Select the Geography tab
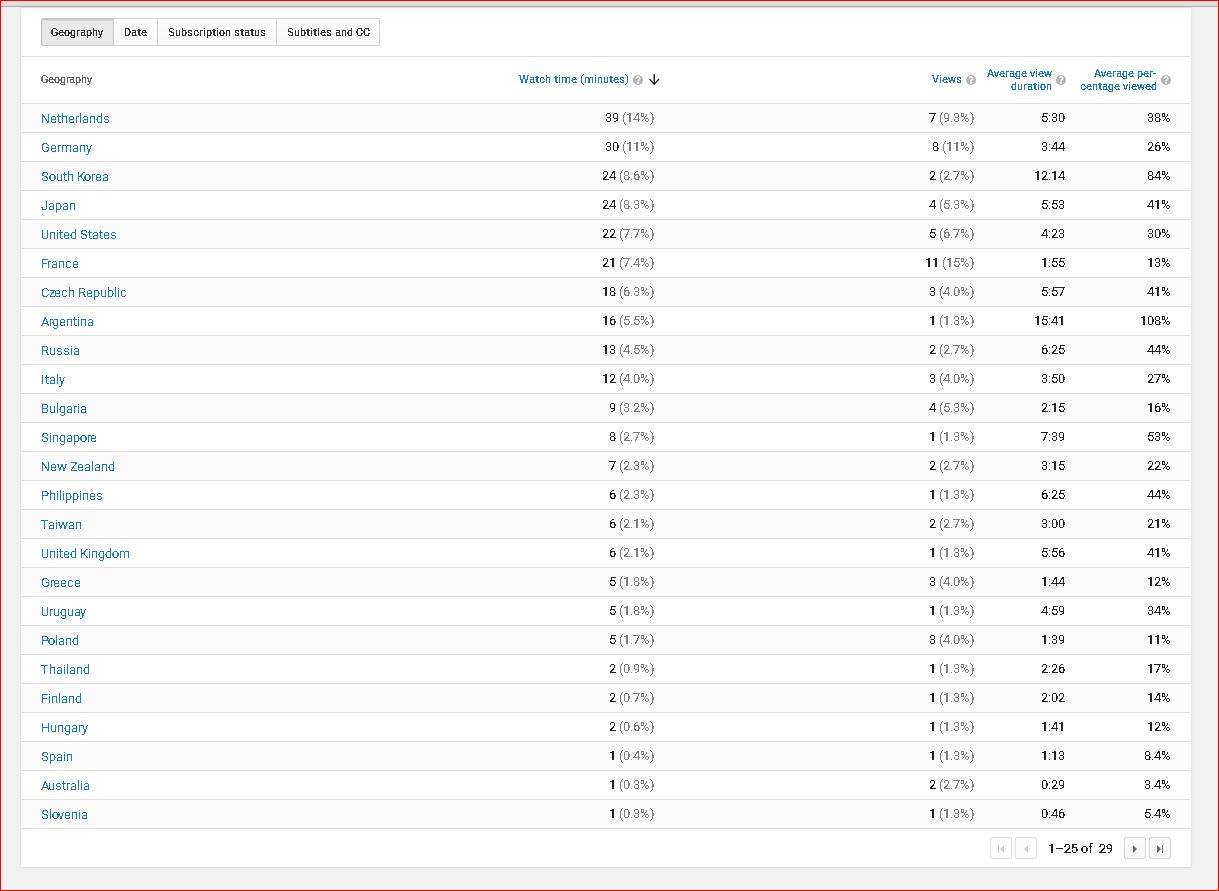The image size is (1219, 891). pyautogui.click(x=77, y=32)
